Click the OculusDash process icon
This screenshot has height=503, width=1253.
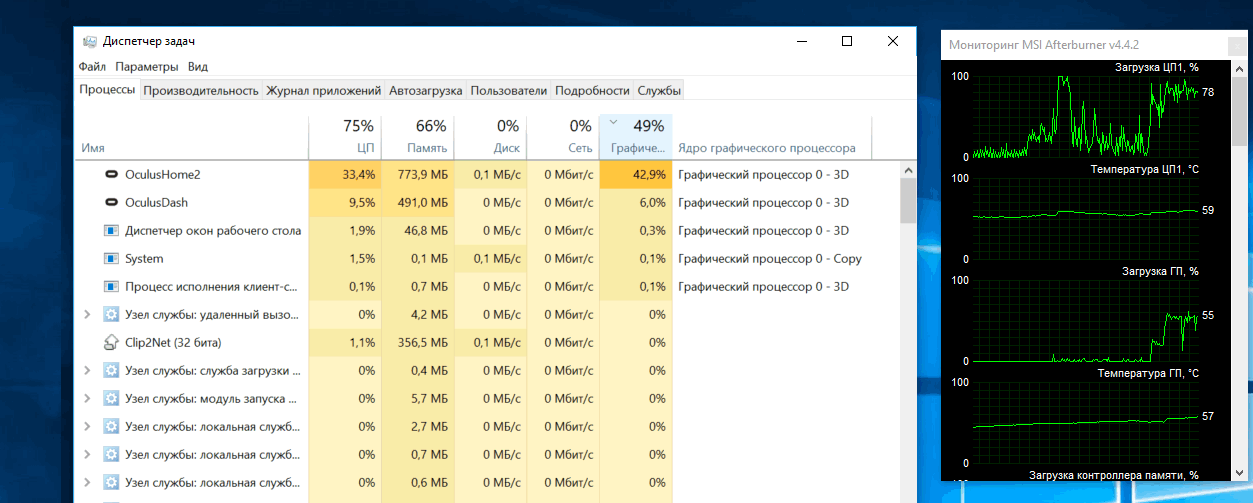112,202
